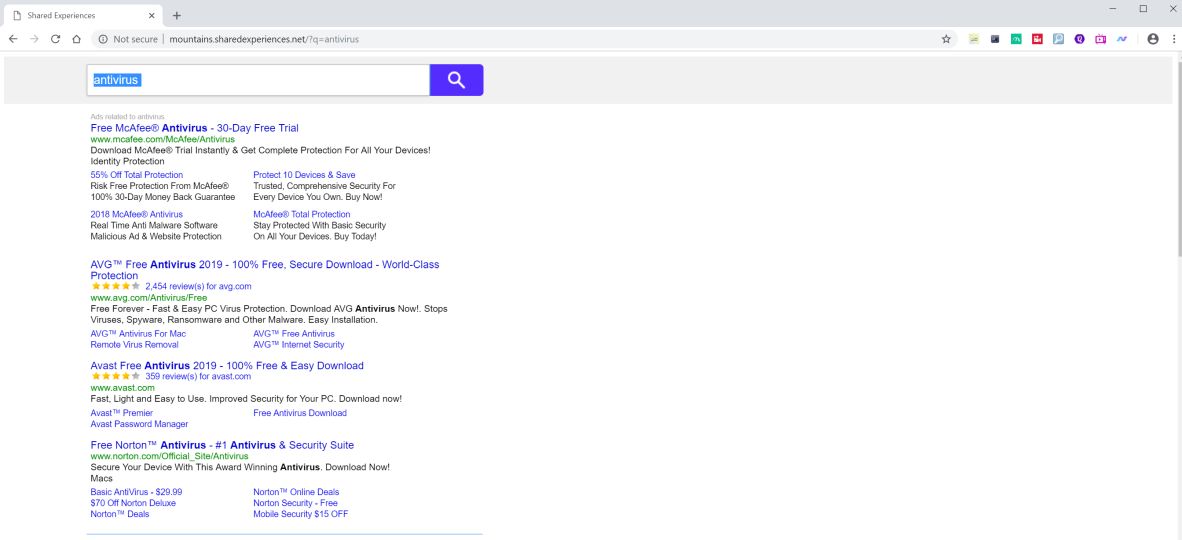Open 359 reviews for avast.com

[x=198, y=376]
